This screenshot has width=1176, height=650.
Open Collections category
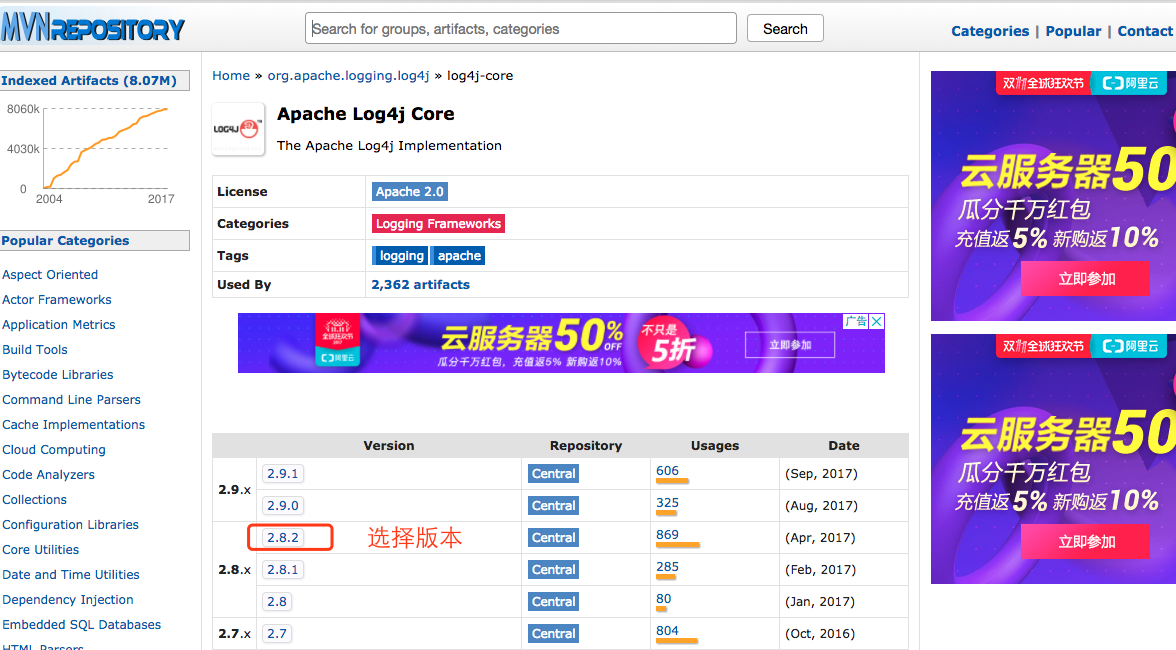click(34, 499)
